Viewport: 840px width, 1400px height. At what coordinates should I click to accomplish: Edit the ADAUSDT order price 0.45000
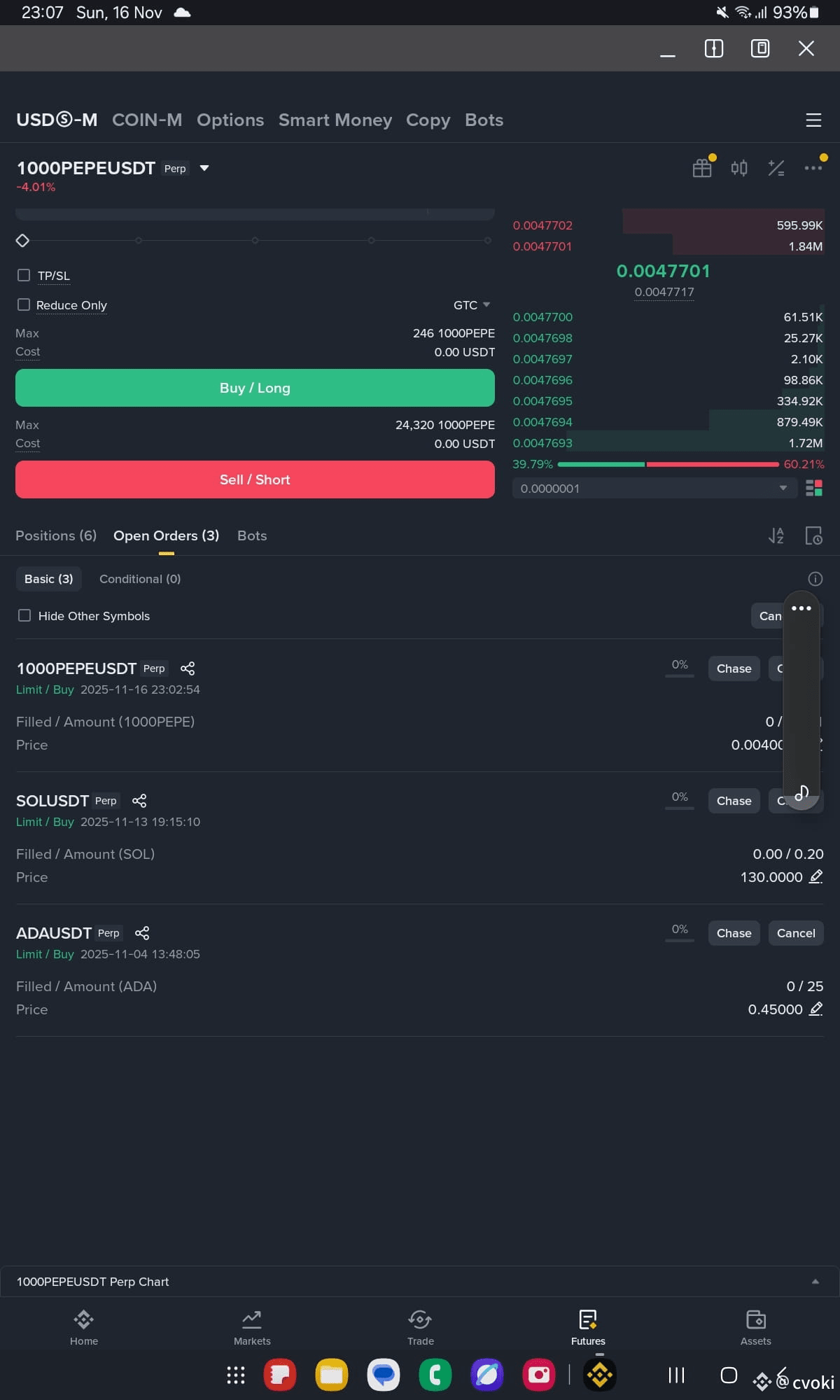point(815,1009)
